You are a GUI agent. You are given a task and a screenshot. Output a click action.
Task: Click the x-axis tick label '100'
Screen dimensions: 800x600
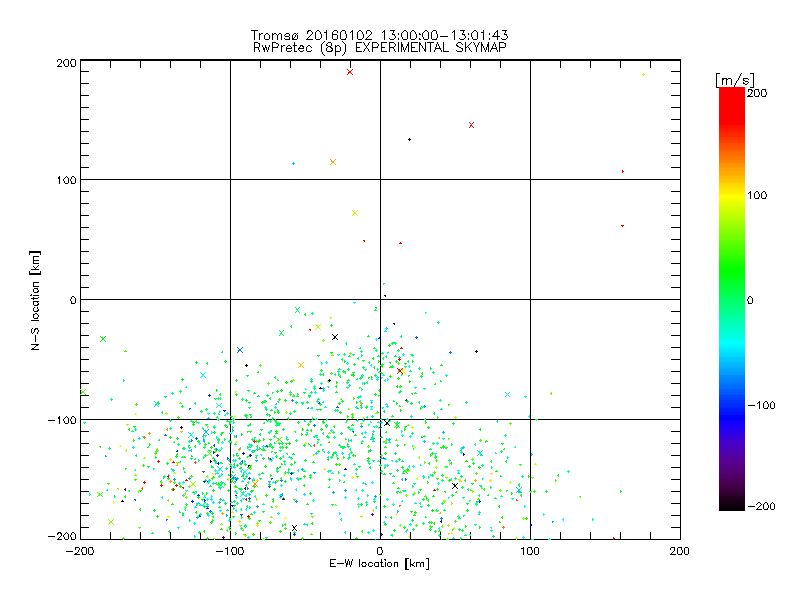pos(530,551)
